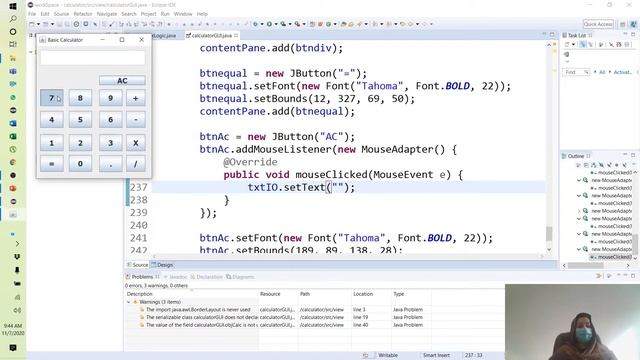This screenshot has height=360, width=640.
Task: Open the Window menu
Action: pos(183,14)
